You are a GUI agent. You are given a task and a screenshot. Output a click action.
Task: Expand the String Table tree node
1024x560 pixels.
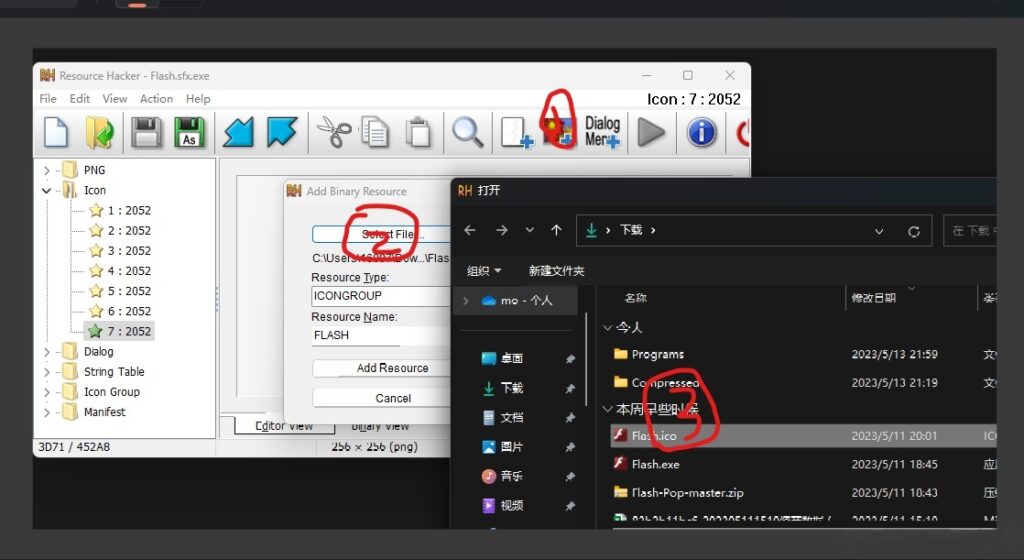(x=46, y=372)
